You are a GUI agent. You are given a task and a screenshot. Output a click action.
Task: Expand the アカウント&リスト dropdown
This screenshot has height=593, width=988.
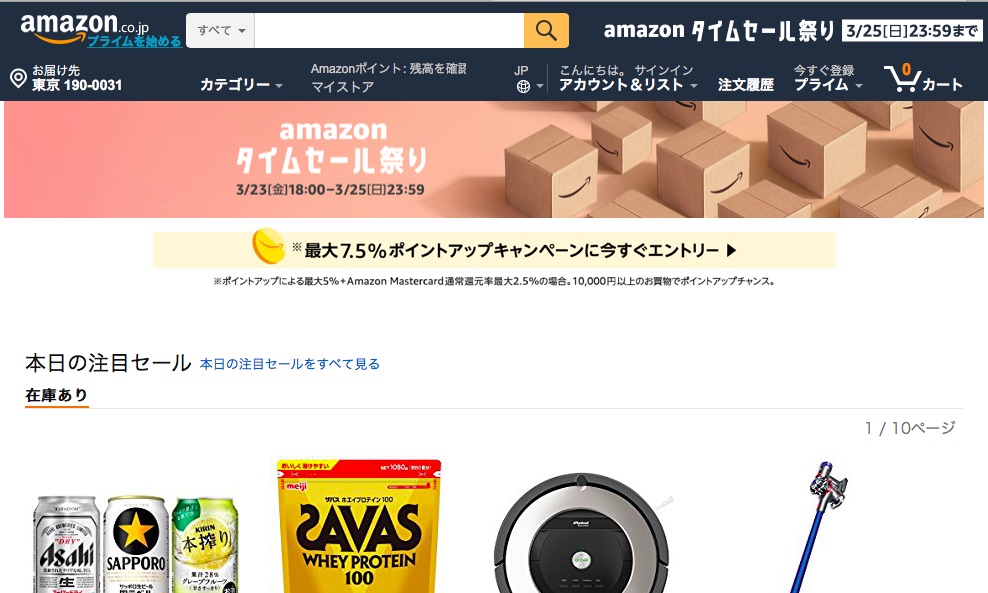tap(628, 84)
